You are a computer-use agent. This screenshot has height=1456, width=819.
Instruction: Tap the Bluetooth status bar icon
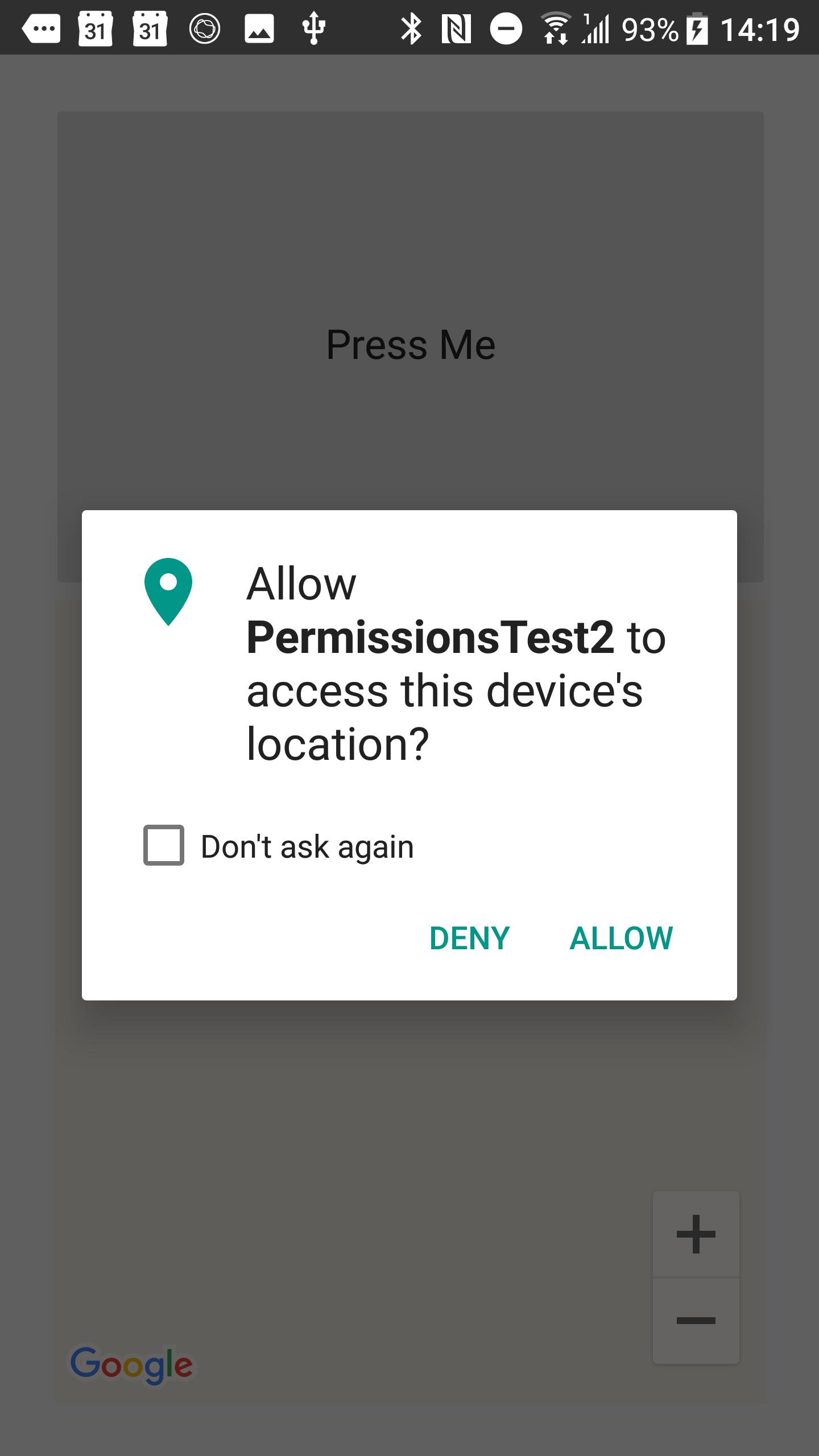point(411,29)
